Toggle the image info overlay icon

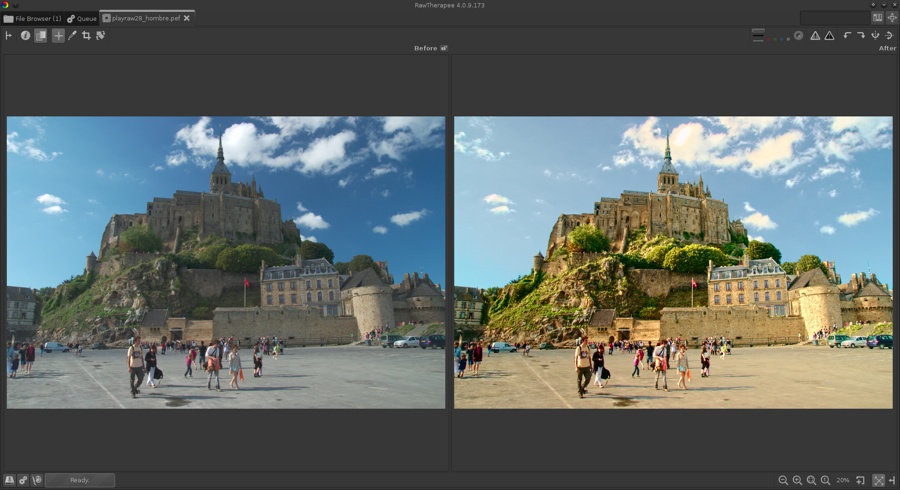[x=25, y=35]
